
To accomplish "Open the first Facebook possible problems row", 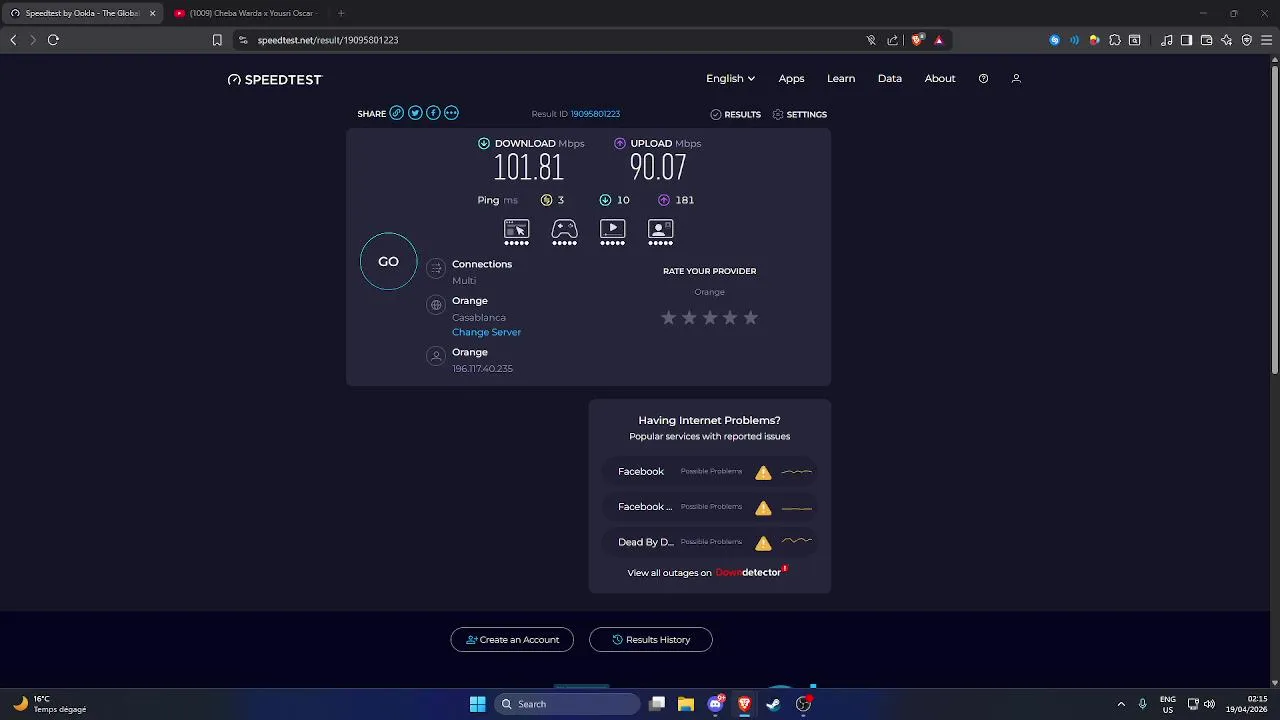I will click(710, 471).
